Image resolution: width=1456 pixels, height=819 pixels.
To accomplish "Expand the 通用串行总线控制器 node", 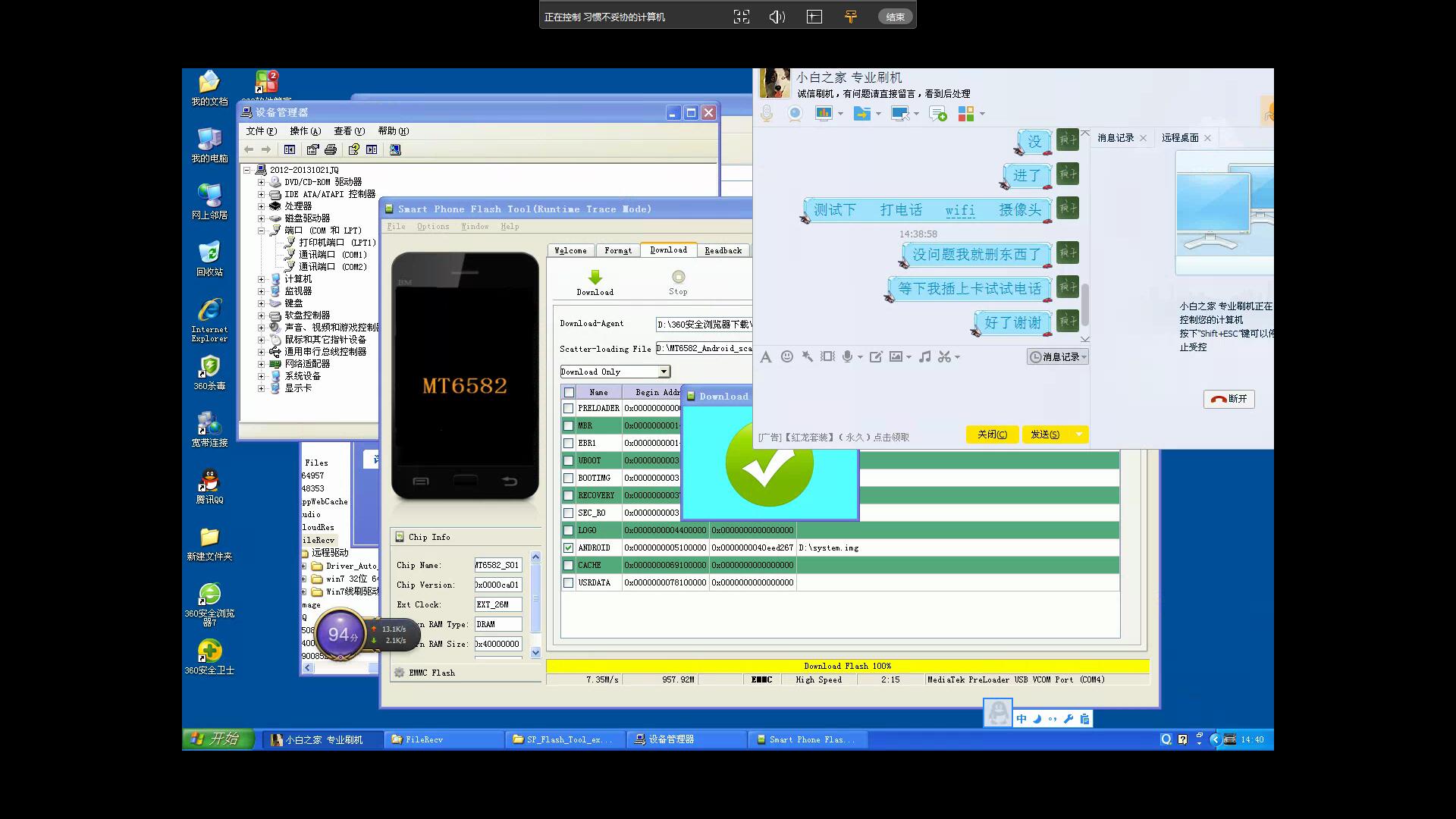I will (261, 352).
